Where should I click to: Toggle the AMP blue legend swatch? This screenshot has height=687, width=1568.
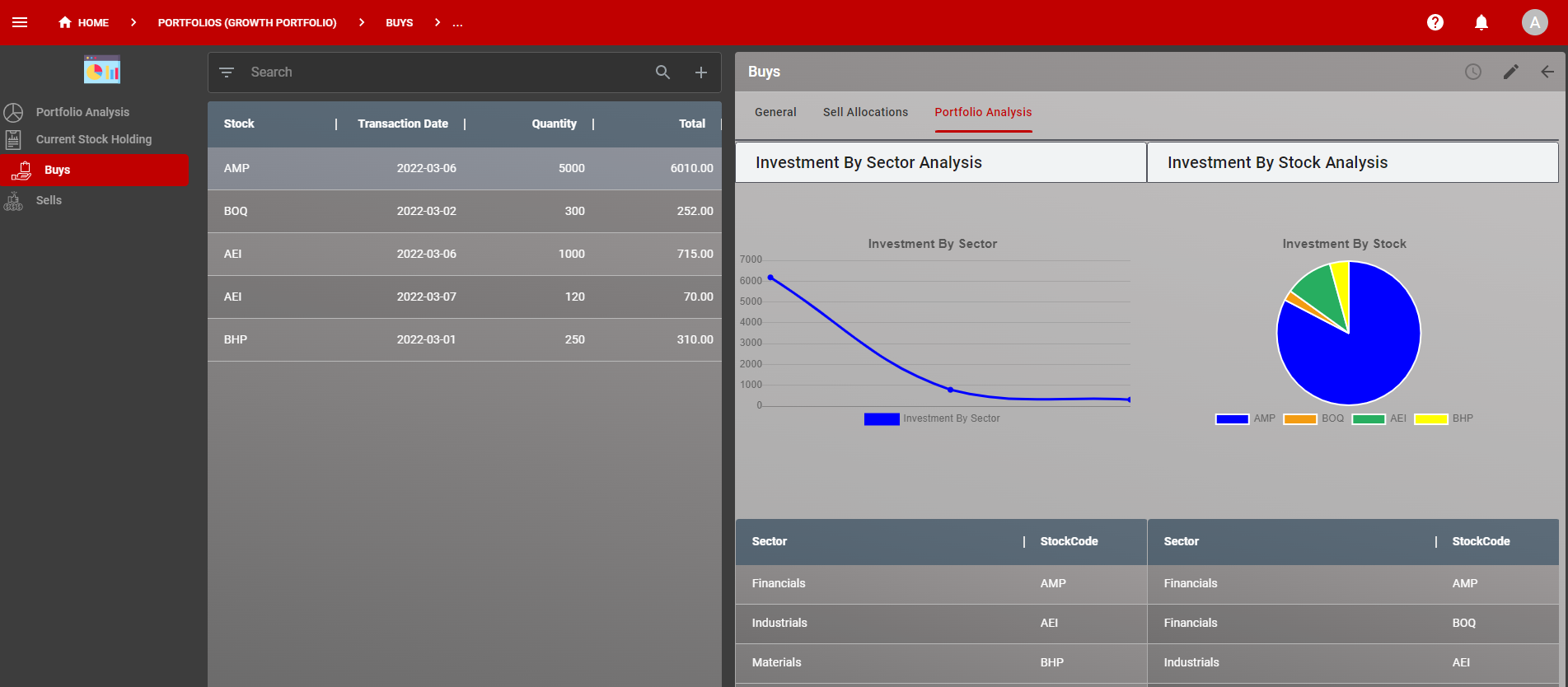tap(1233, 419)
